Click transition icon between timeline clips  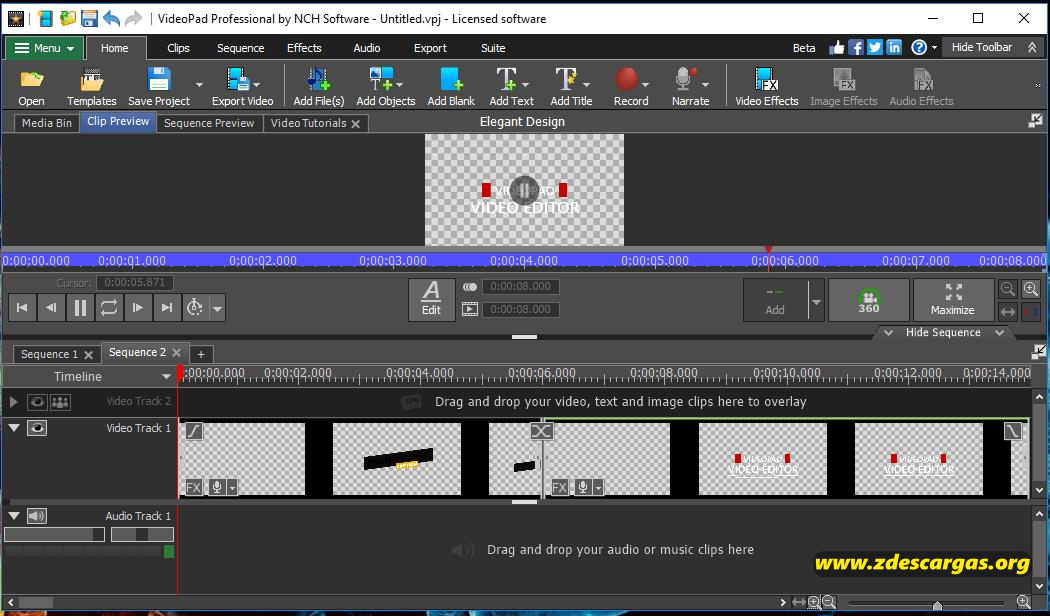pyautogui.click(x=541, y=431)
